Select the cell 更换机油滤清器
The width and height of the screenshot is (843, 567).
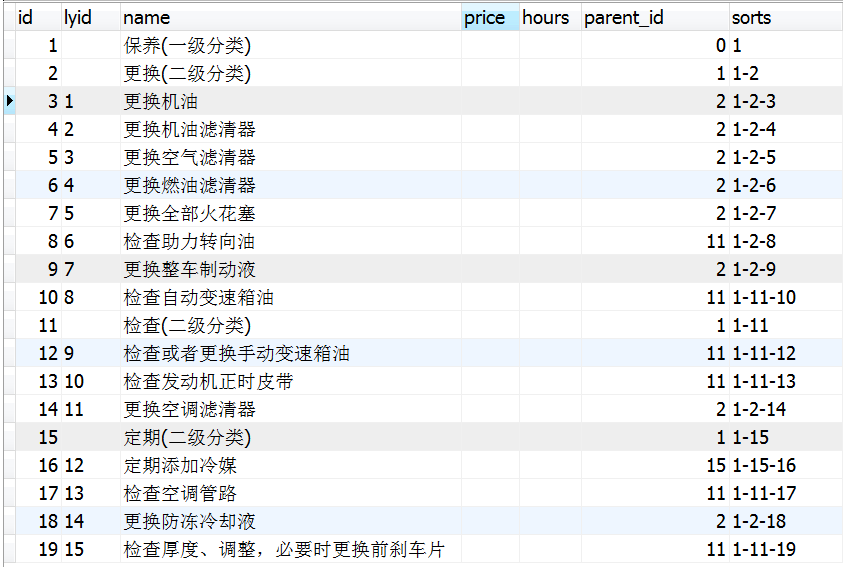(x=290, y=129)
